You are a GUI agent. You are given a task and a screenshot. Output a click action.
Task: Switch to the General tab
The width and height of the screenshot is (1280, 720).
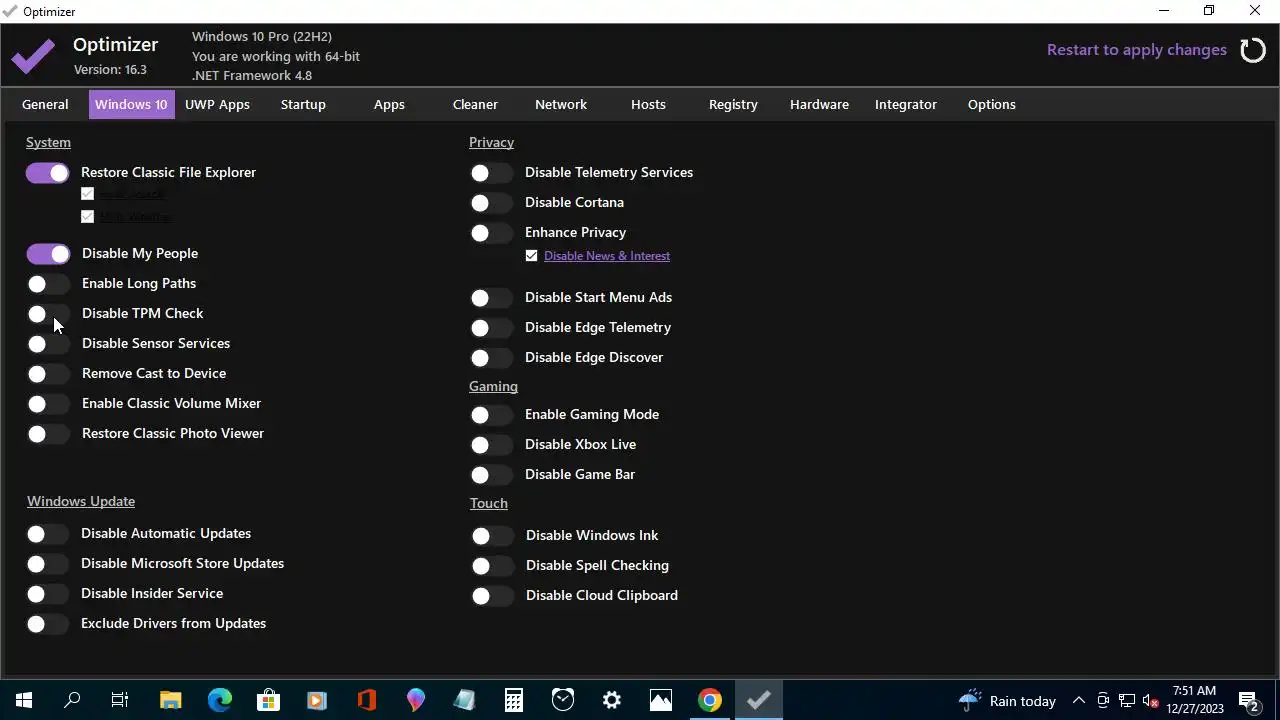click(45, 104)
